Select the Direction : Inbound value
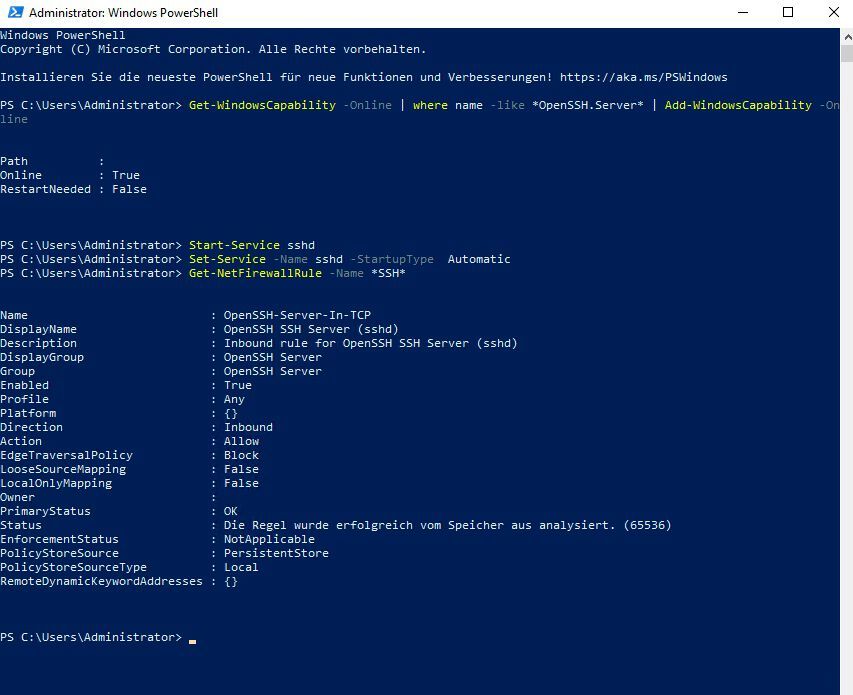The width and height of the screenshot is (853, 695). (x=248, y=426)
